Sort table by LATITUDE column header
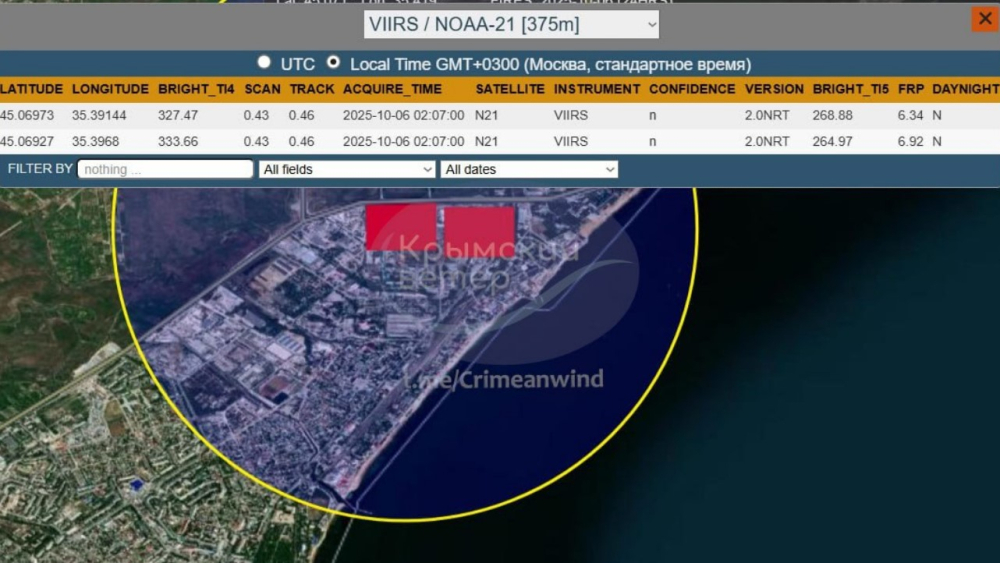The width and height of the screenshot is (1000, 563). [31, 89]
